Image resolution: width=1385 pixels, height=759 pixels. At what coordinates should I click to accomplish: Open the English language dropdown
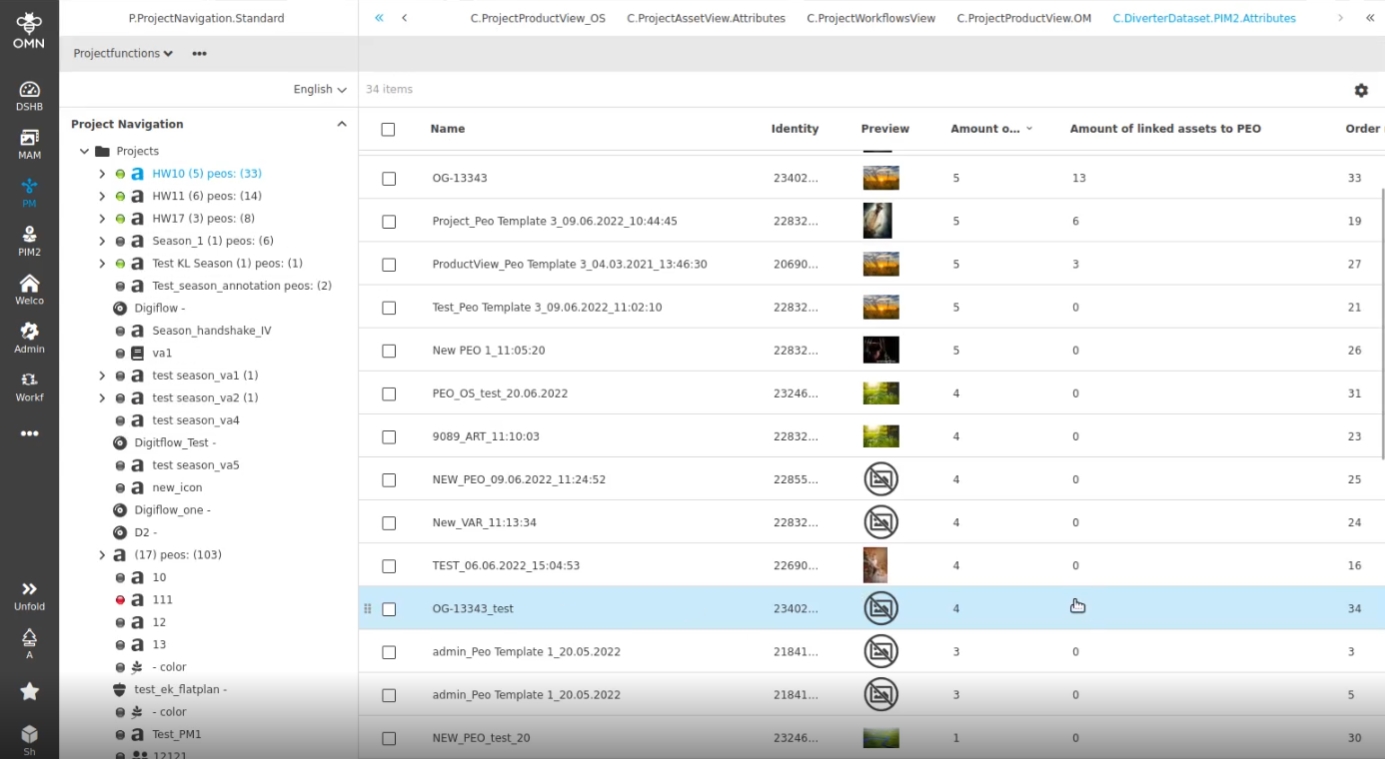(320, 90)
